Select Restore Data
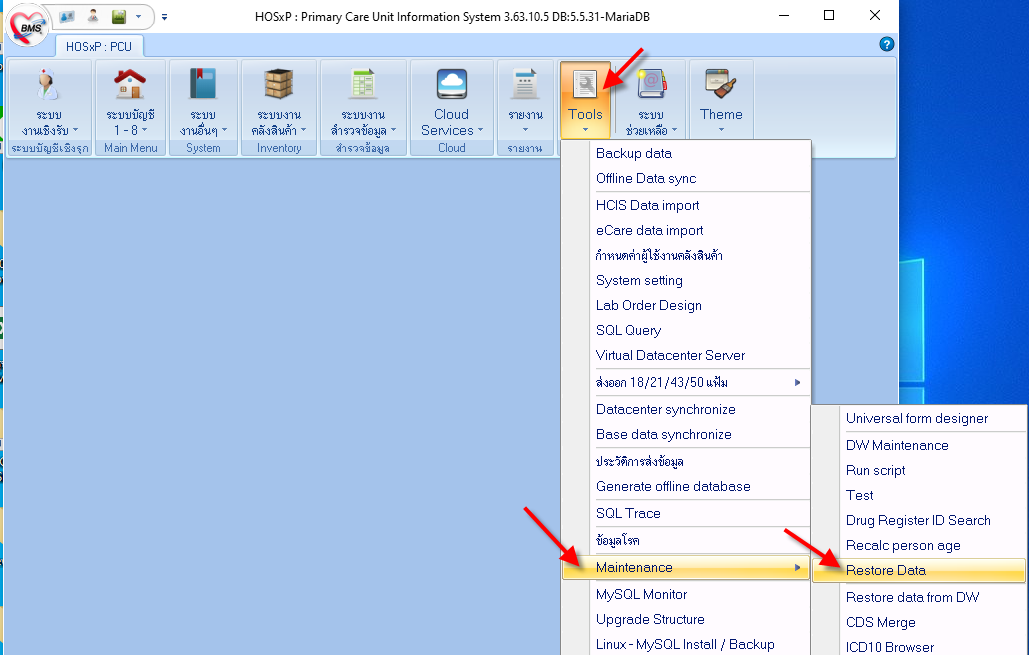1029x655 pixels. tap(919, 570)
